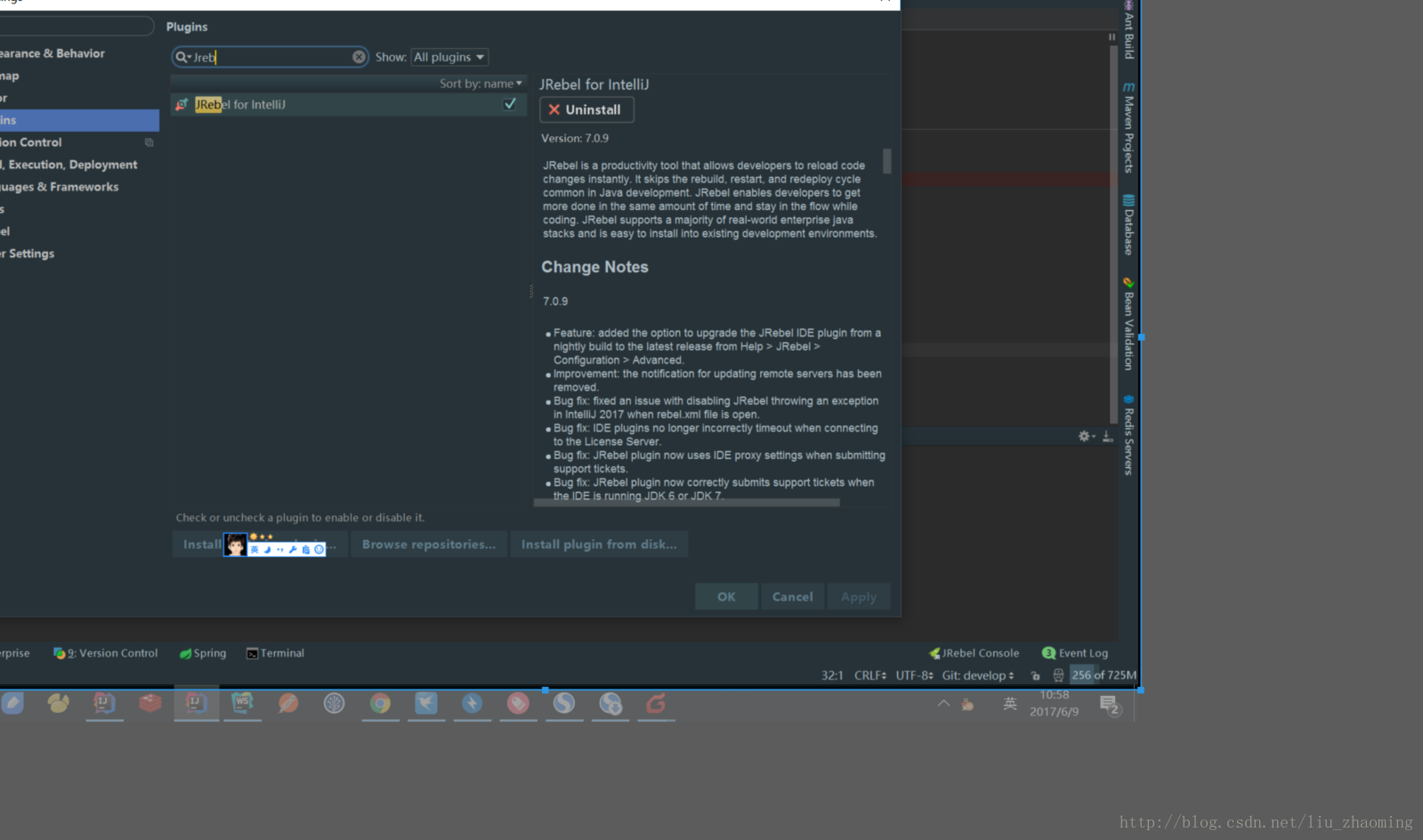Open the red Foxit icon in taskbar
This screenshot has width=1423, height=840.
(x=656, y=704)
